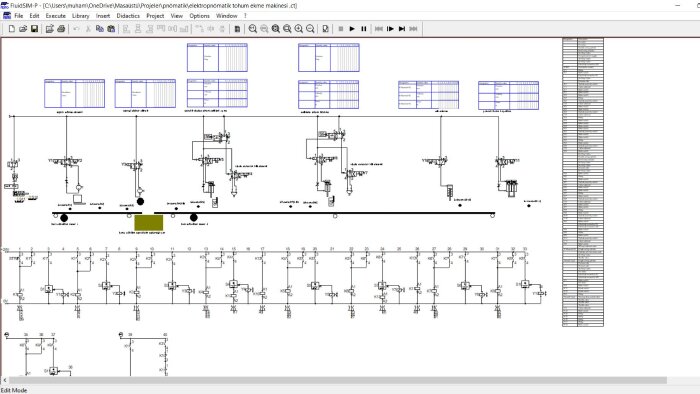The image size is (700, 394).
Task: Select the parts list table on the right
Action: pos(583,182)
